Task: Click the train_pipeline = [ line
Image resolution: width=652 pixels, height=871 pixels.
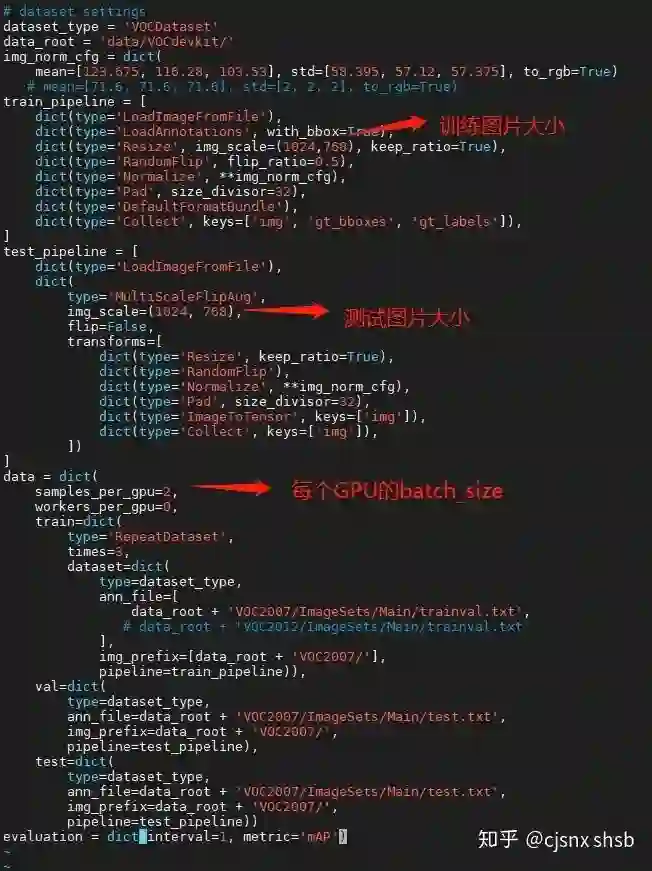Action: (x=75, y=102)
